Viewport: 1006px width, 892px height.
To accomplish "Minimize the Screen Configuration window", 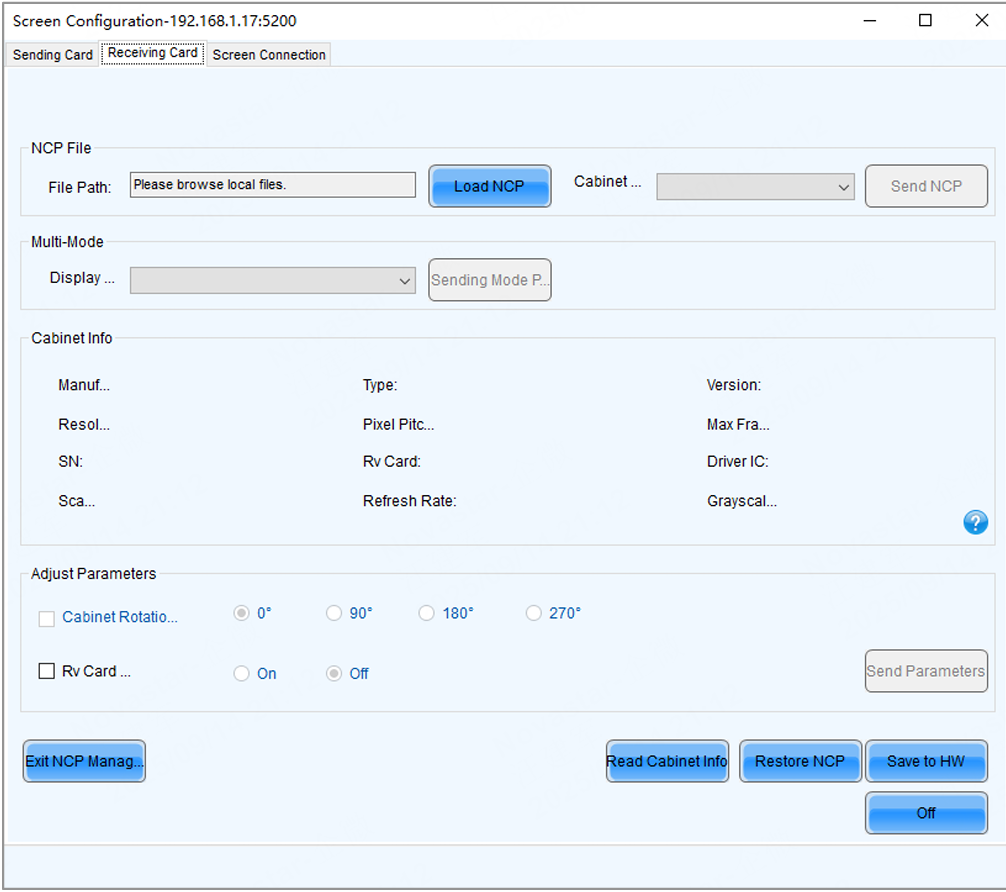I will tap(868, 21).
